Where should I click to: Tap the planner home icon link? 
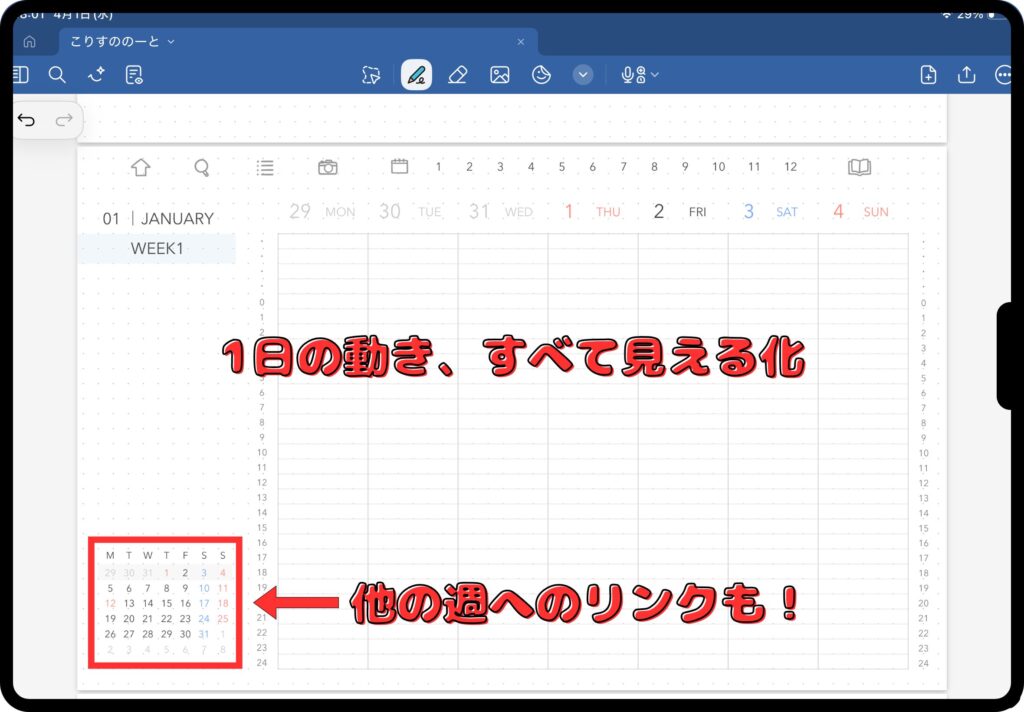140,167
